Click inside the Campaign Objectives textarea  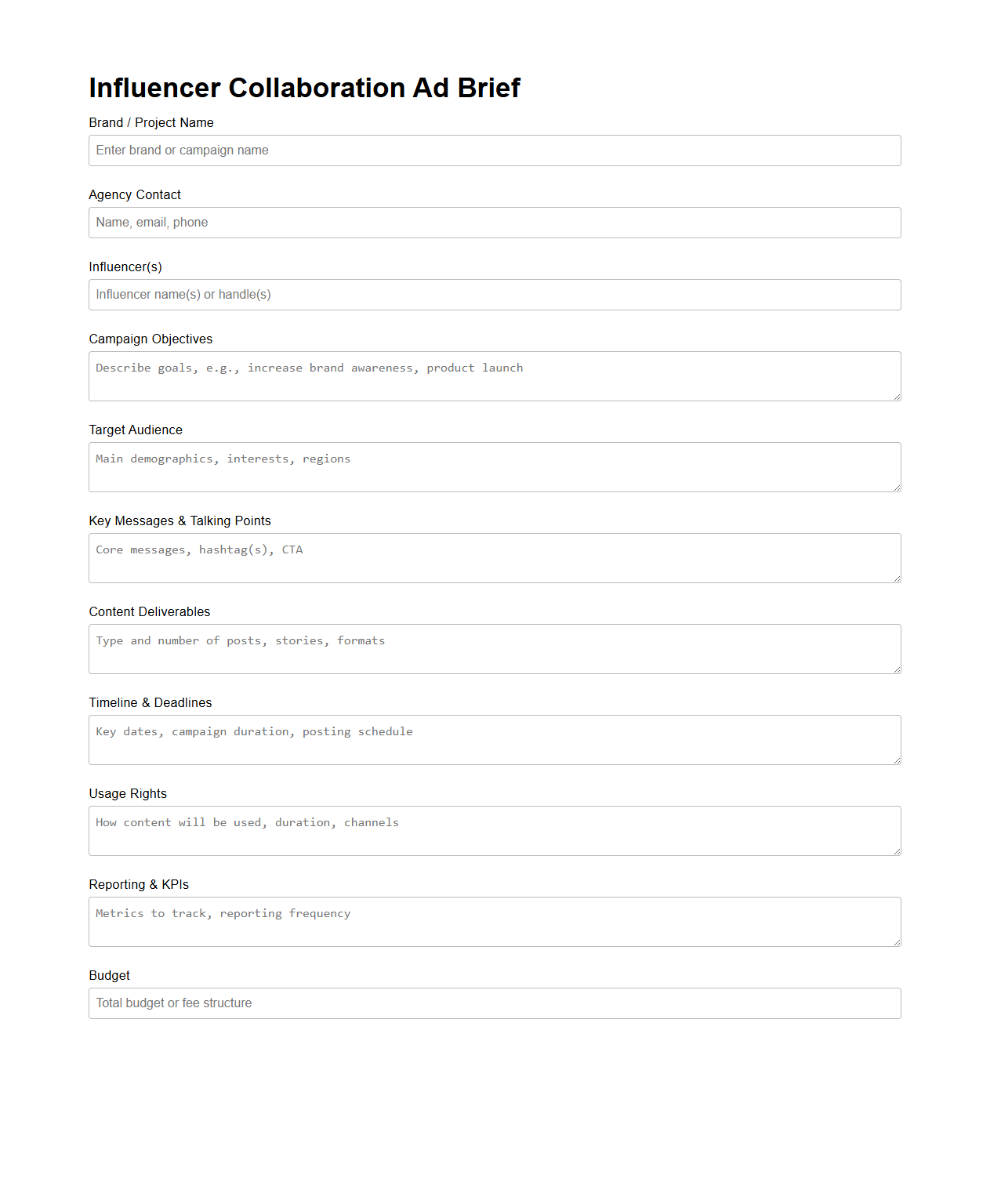click(494, 375)
